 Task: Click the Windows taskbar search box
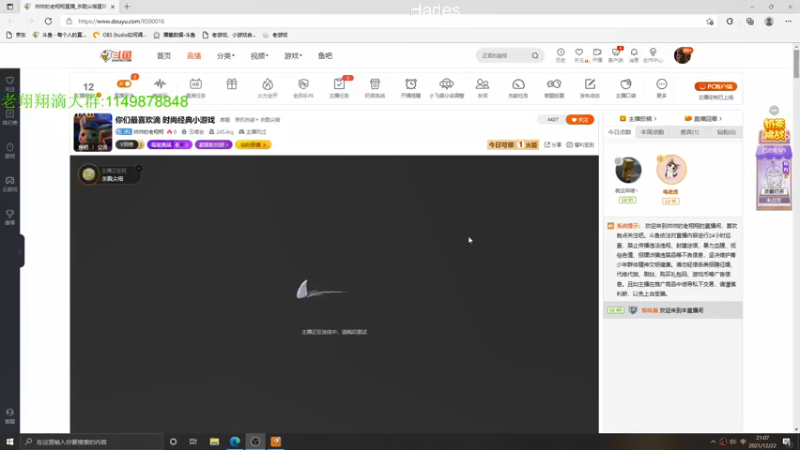(92, 442)
